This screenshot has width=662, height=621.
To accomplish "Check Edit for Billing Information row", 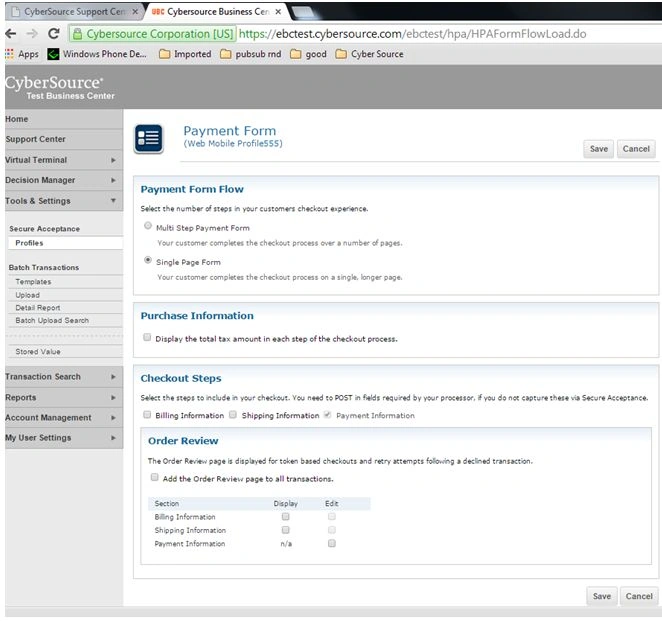I will point(332,516).
